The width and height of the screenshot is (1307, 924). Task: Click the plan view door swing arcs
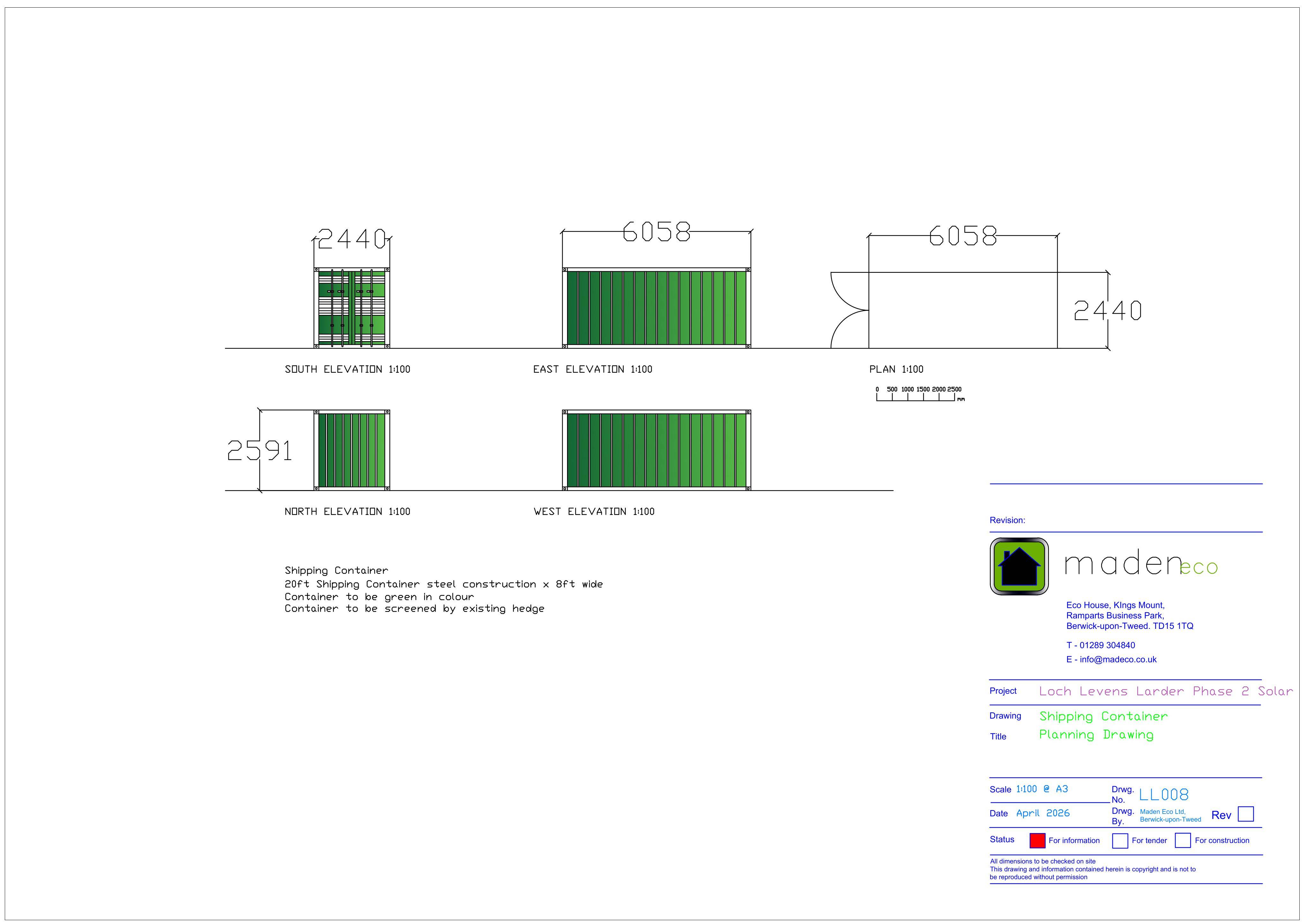[x=849, y=310]
